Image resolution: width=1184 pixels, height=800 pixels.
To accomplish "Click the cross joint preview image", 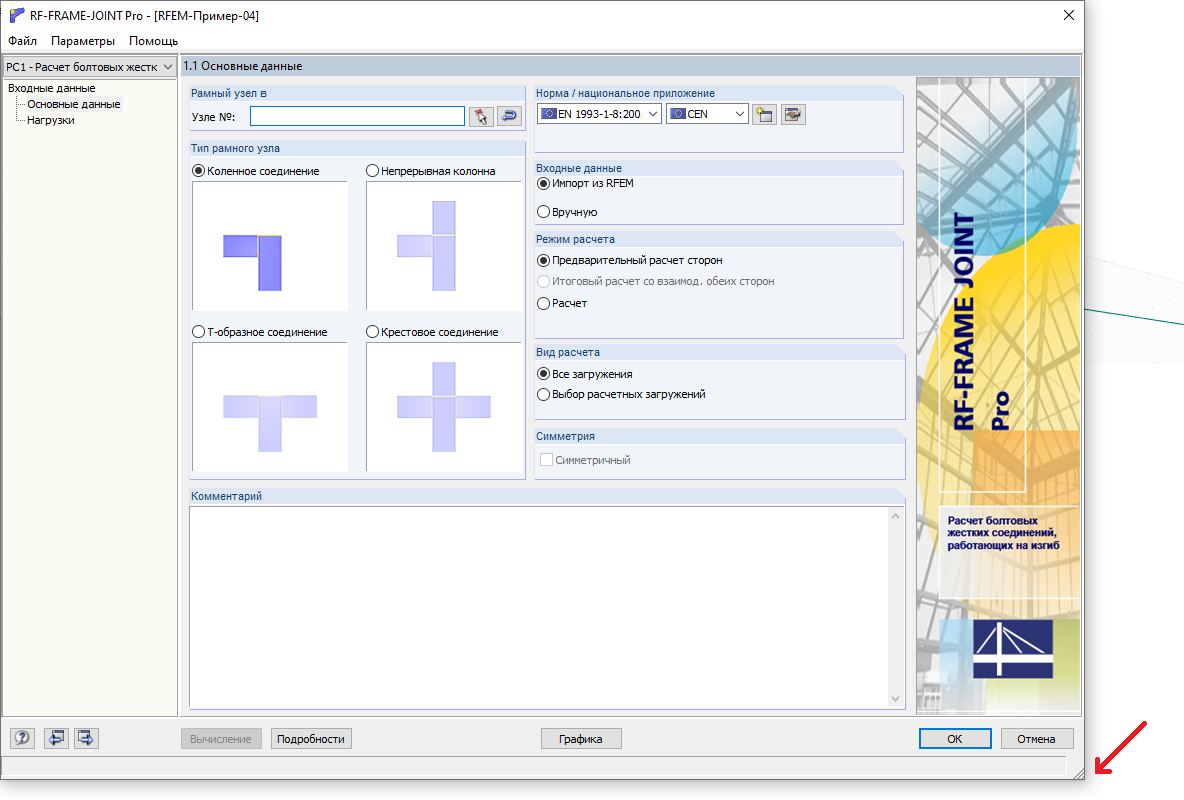I will point(444,407).
